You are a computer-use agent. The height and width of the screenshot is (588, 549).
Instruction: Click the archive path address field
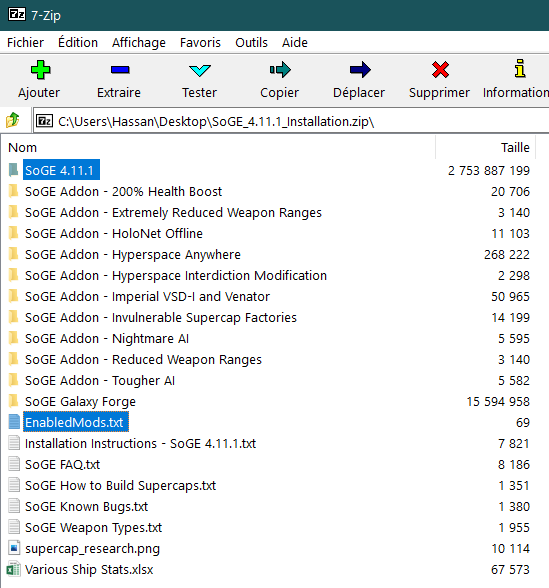coord(291,122)
